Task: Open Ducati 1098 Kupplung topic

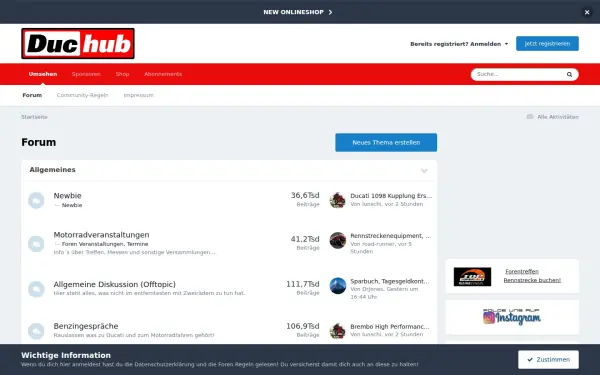Action: (x=391, y=196)
